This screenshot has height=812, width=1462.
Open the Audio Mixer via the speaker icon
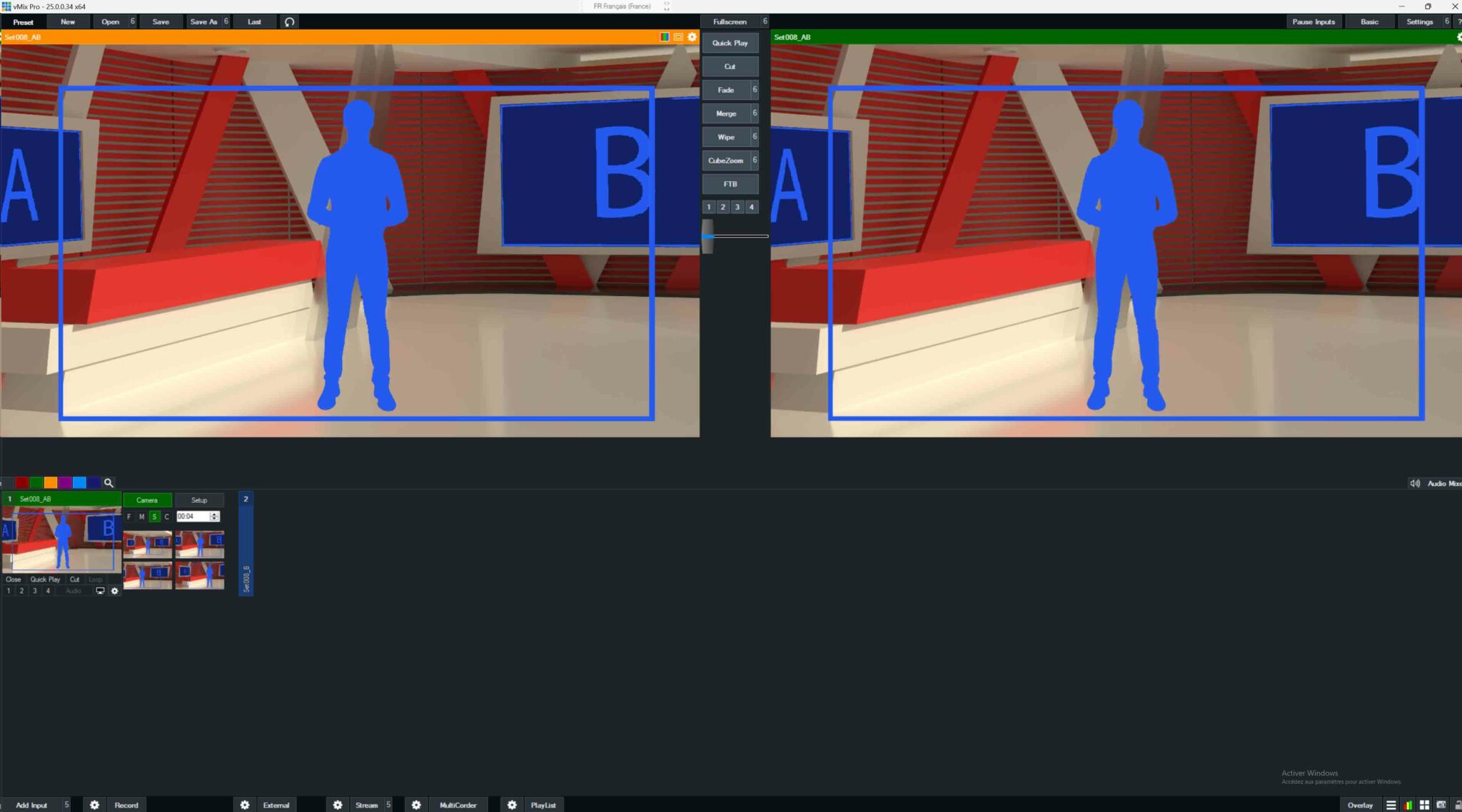(x=1416, y=483)
